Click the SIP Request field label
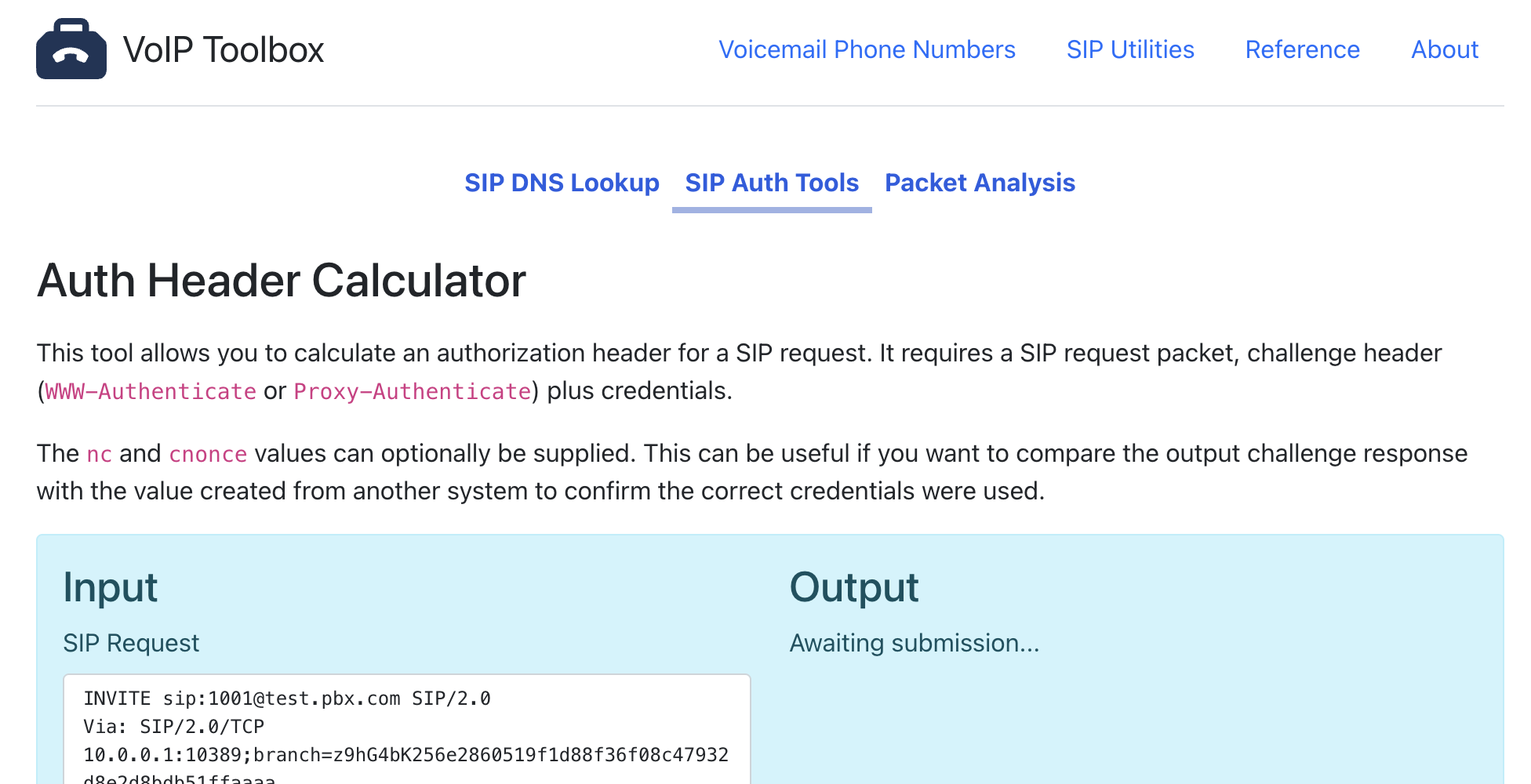 click(131, 643)
